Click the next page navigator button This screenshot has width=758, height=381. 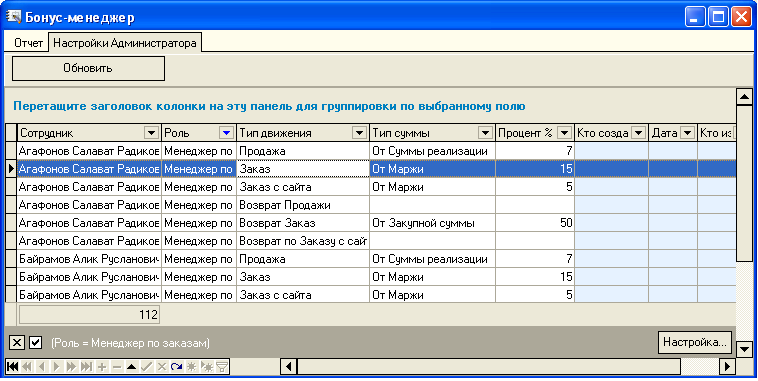72,366
